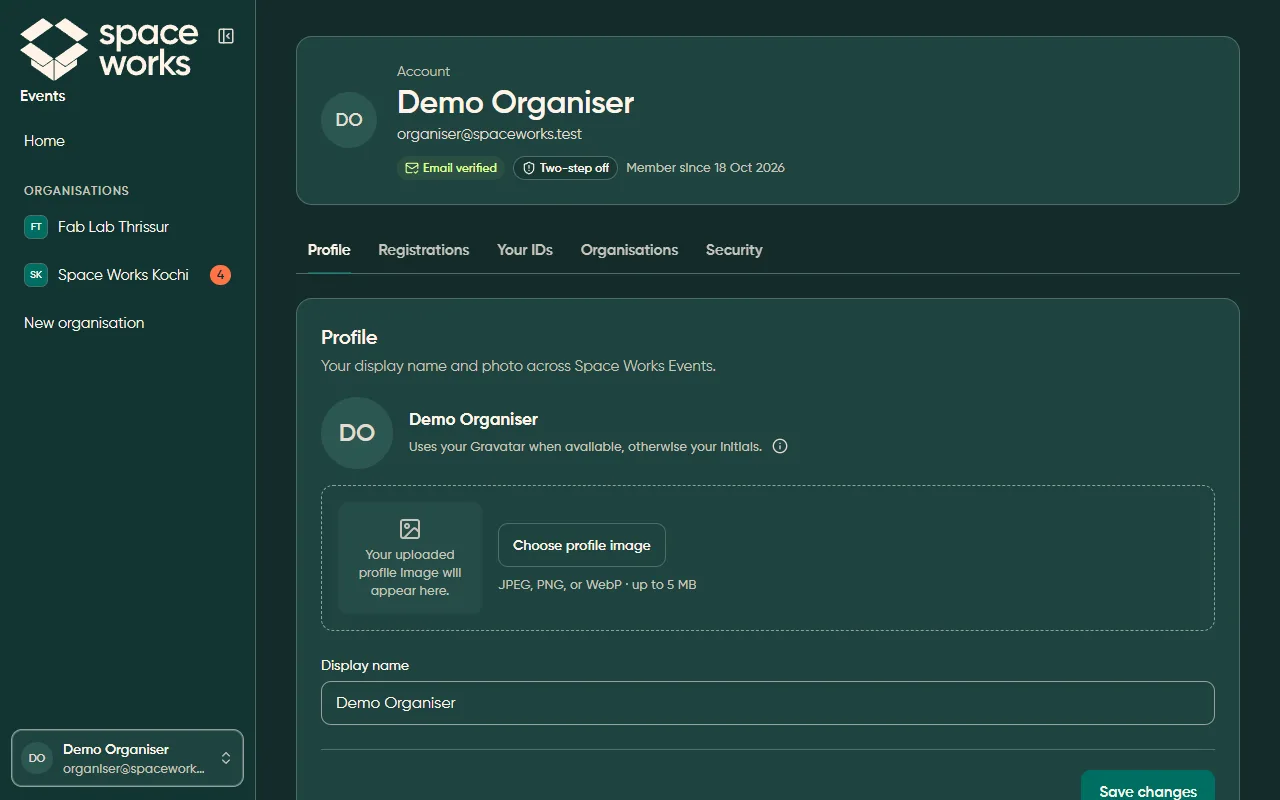The width and height of the screenshot is (1280, 800).
Task: Click the DO avatar in account header
Action: click(349, 120)
